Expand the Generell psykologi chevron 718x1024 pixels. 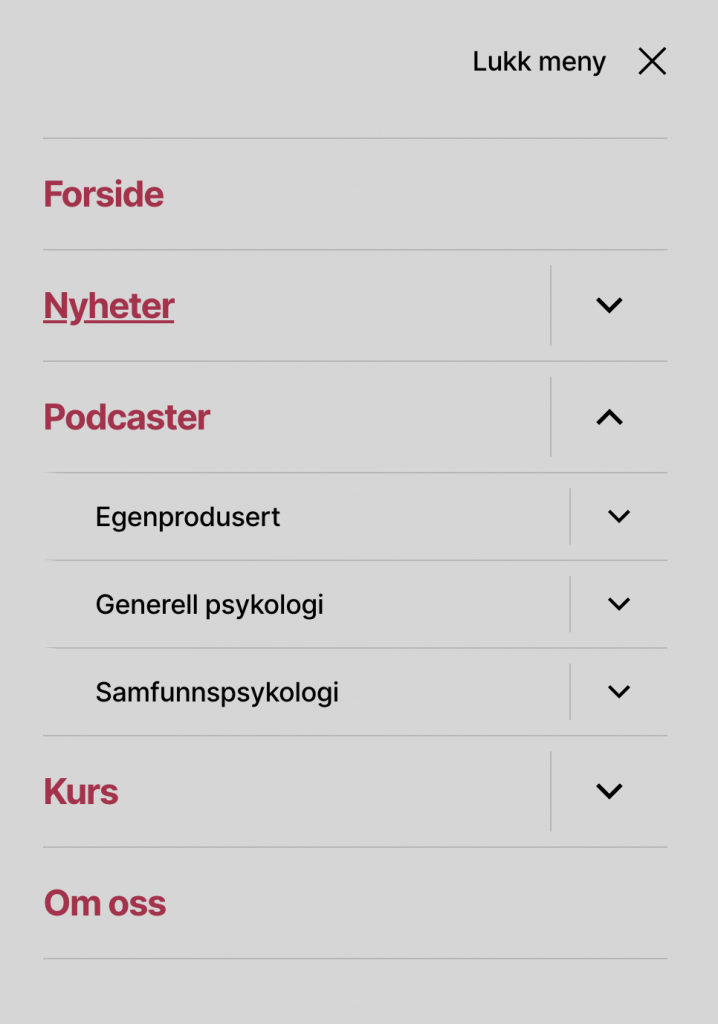tap(619, 604)
